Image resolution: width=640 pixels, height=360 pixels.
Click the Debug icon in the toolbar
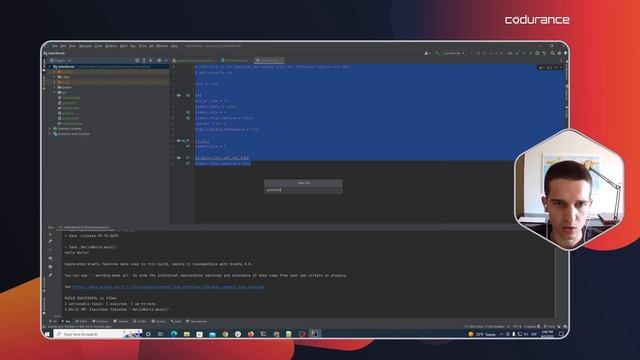click(x=478, y=53)
